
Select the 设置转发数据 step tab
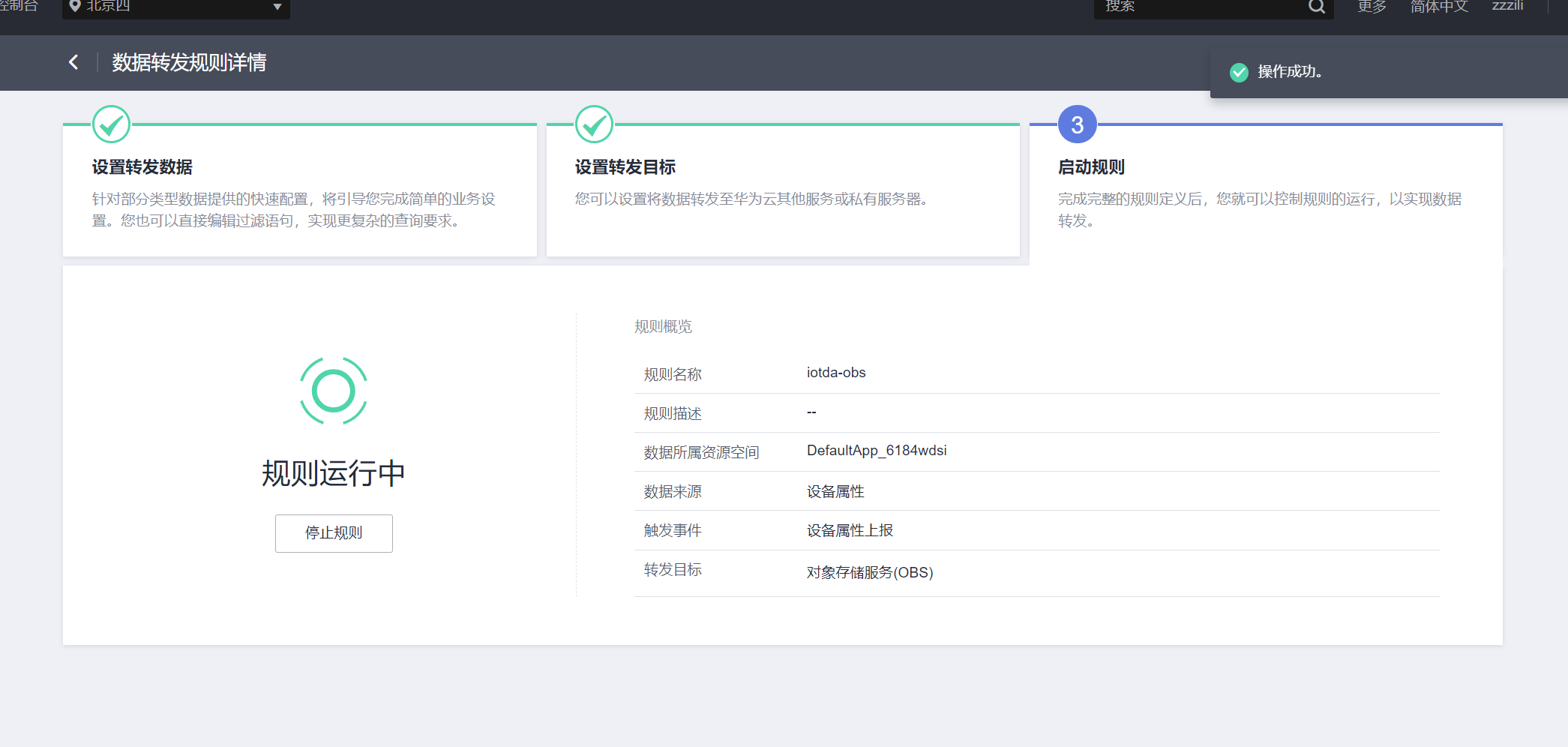tap(300, 190)
